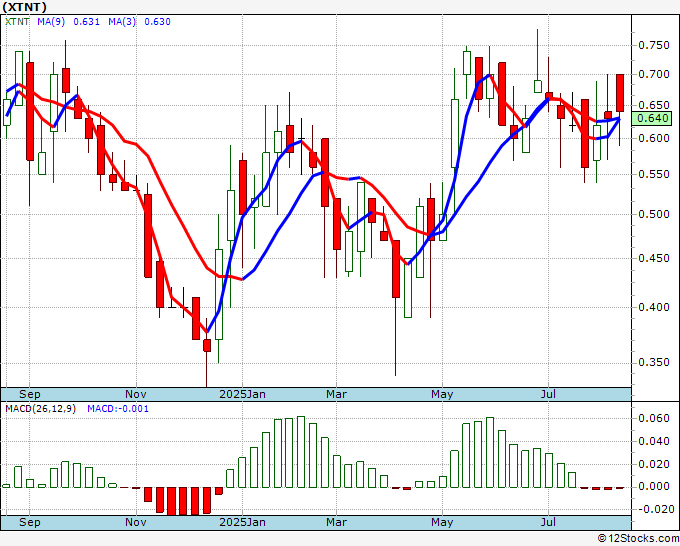Click Sep on the price chart timeline
680x546 pixels.
(29, 394)
